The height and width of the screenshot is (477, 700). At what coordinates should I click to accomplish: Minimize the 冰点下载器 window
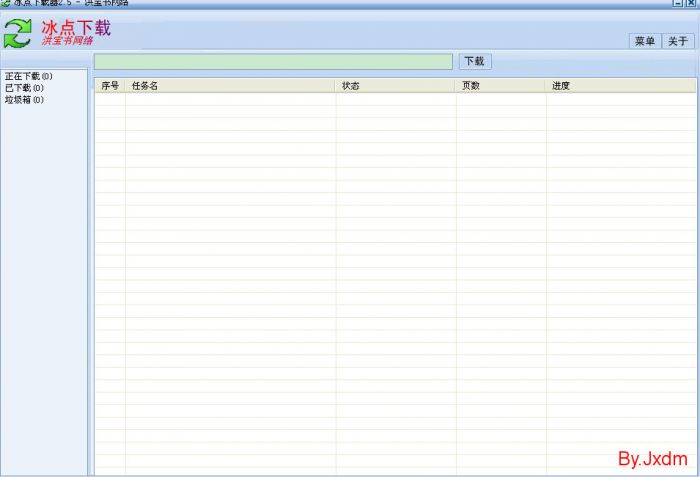pos(678,3)
